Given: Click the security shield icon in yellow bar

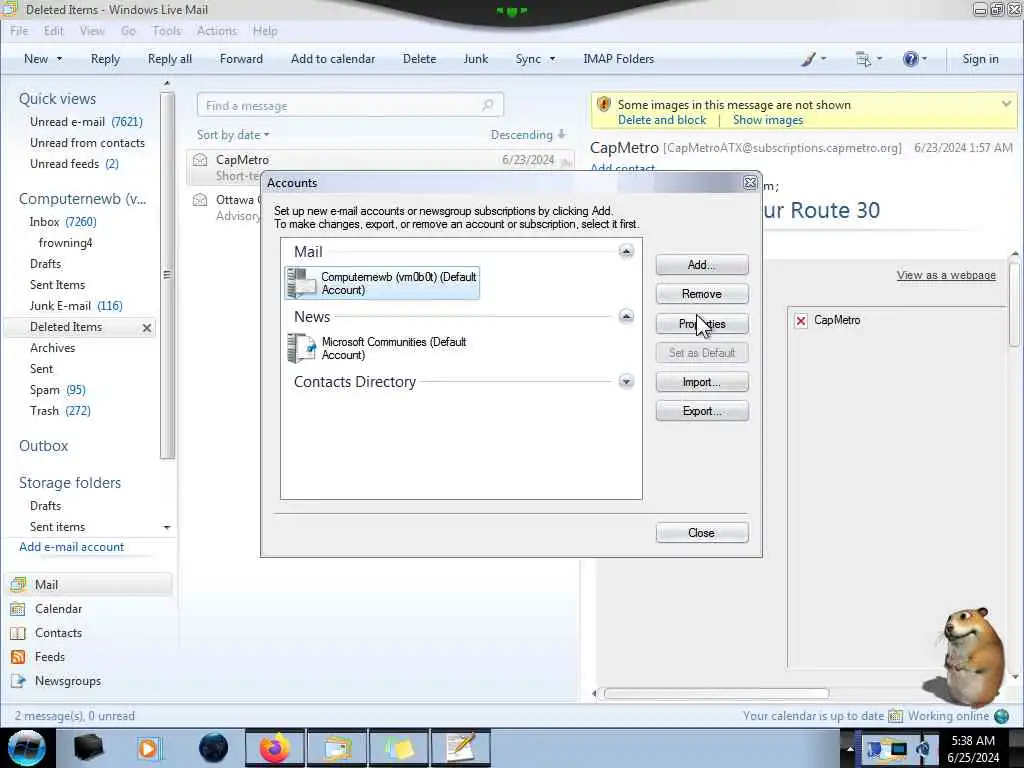Looking at the screenshot, I should pos(603,104).
